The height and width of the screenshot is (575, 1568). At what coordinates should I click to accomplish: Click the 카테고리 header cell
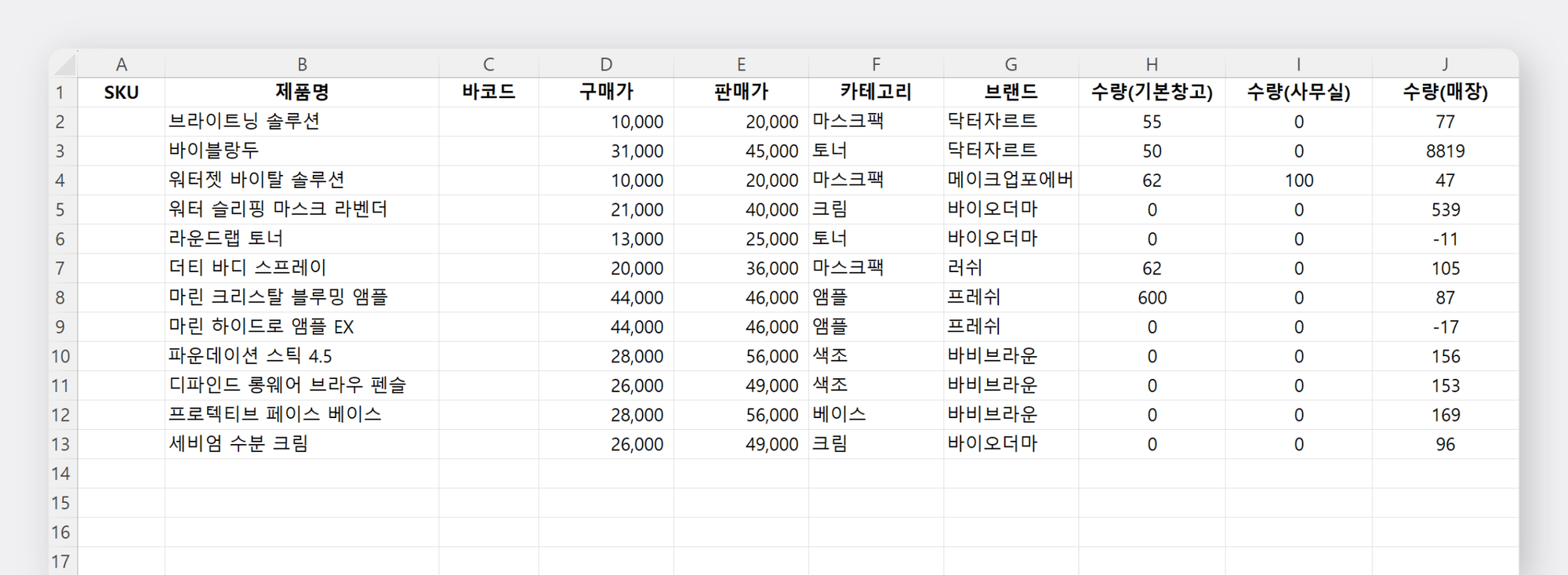(x=876, y=93)
